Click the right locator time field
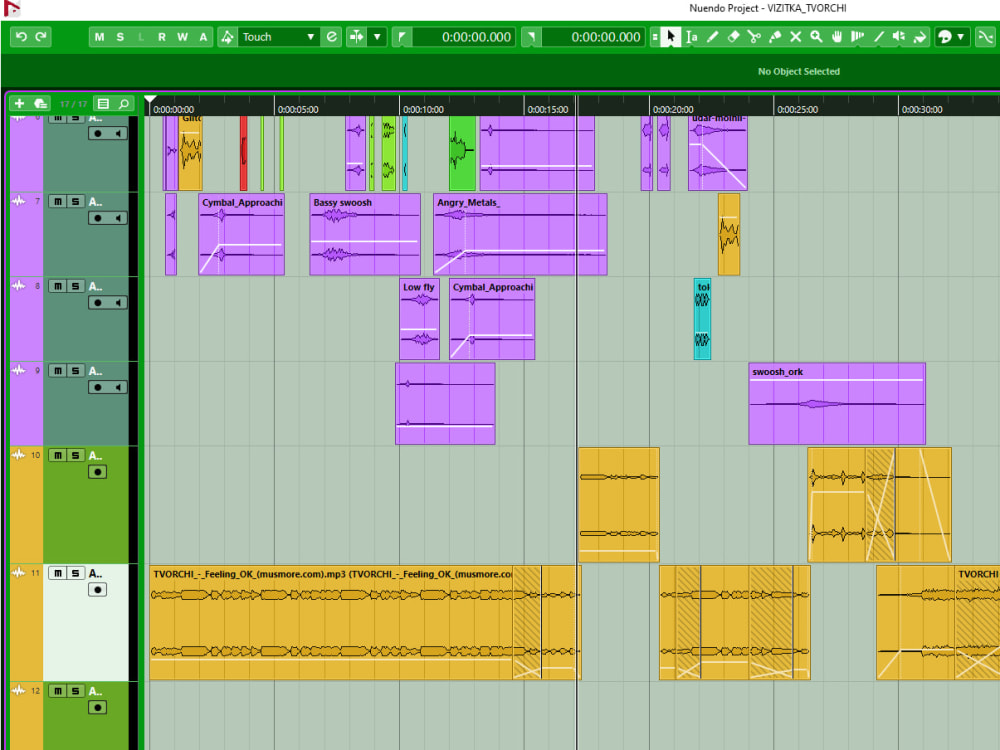The width and height of the screenshot is (1000, 750). [x=593, y=37]
